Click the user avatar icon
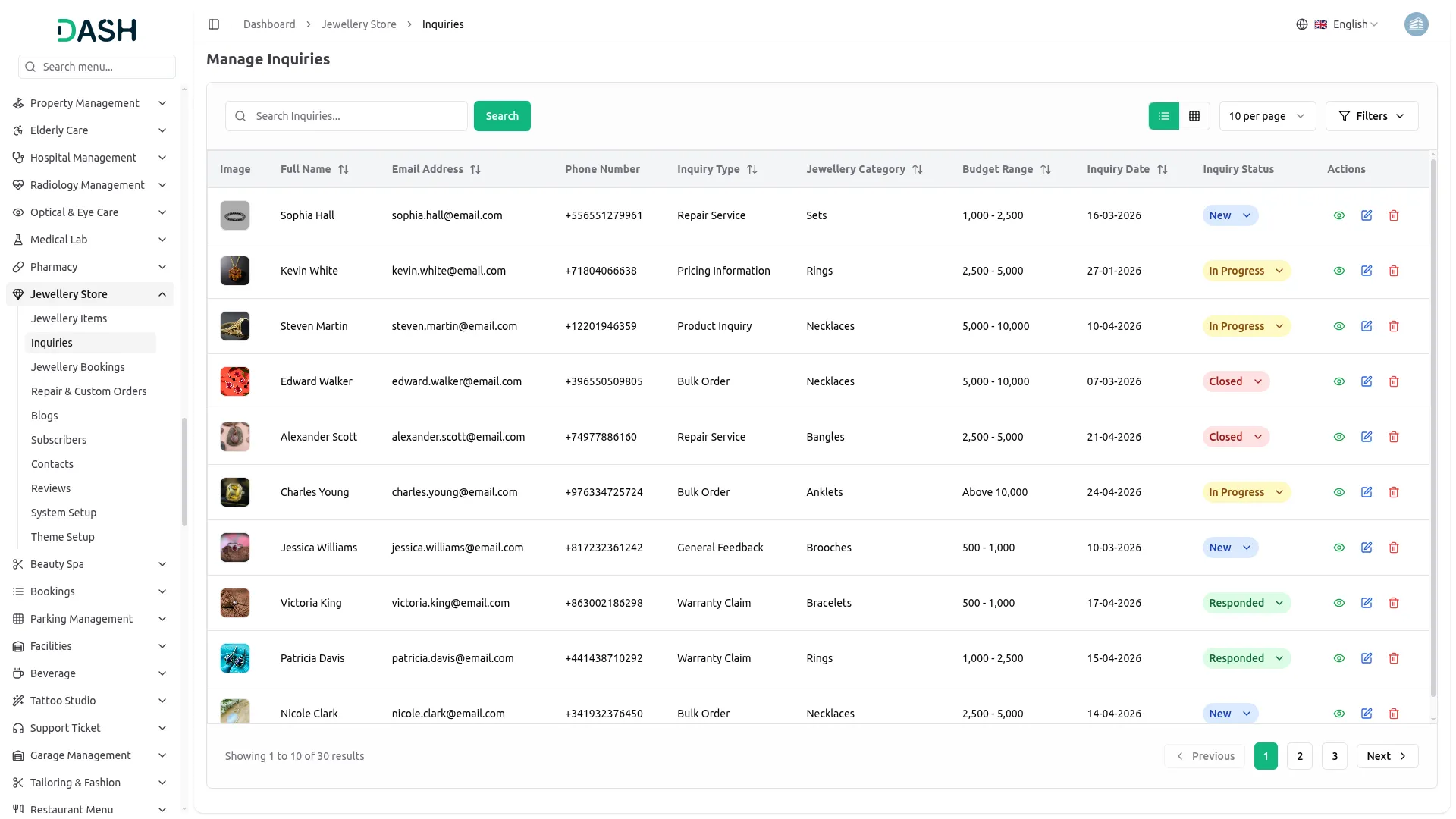 (1416, 24)
